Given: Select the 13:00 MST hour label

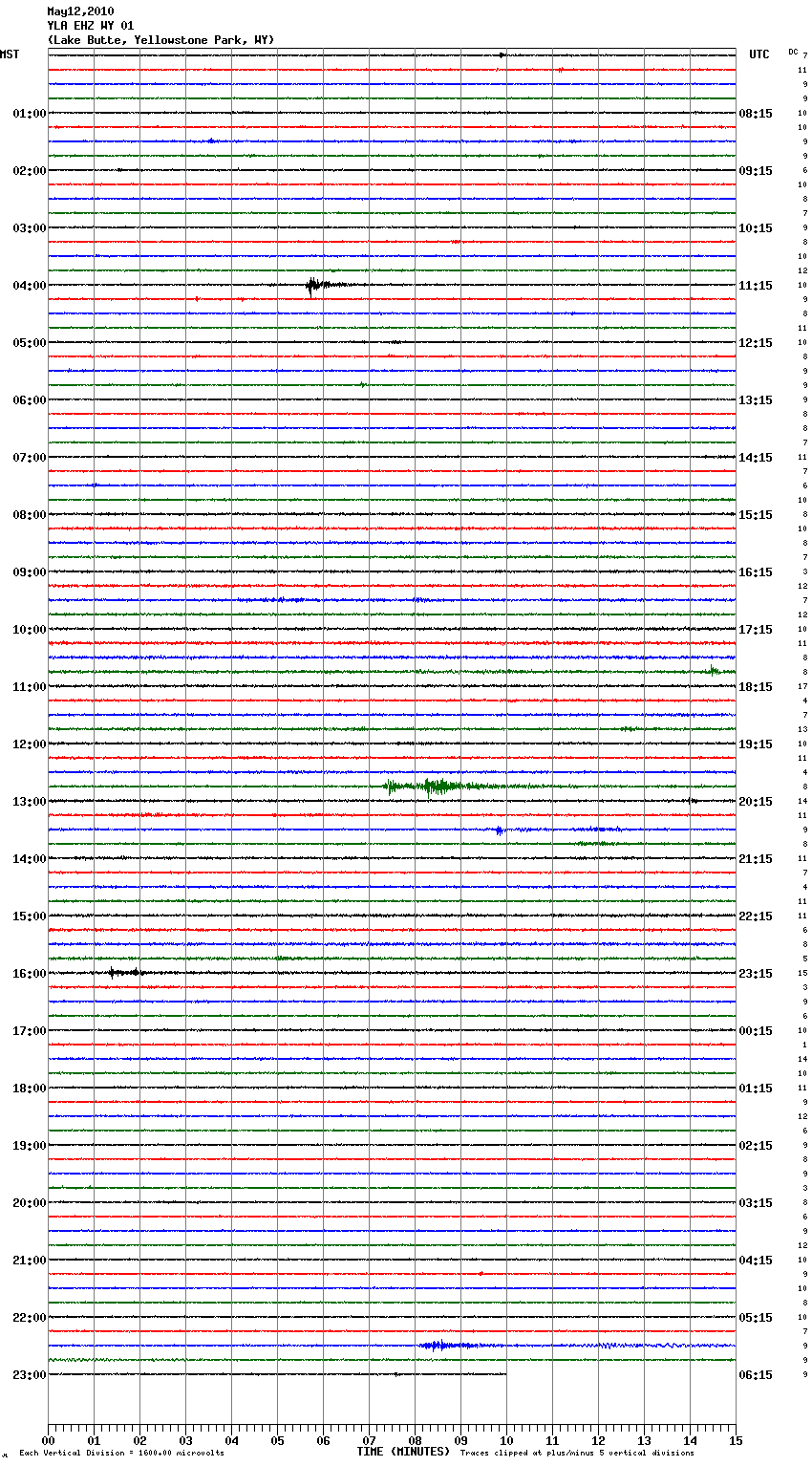Looking at the screenshot, I should click(x=29, y=802).
